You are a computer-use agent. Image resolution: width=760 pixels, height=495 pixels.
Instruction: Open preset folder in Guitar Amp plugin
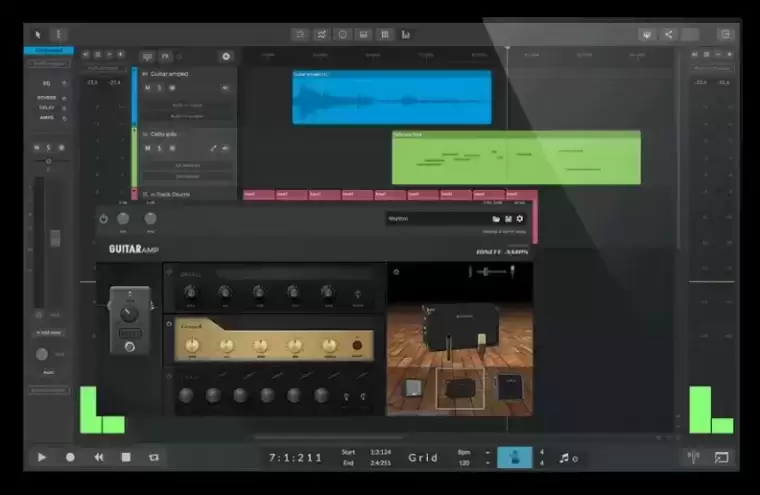(x=496, y=219)
